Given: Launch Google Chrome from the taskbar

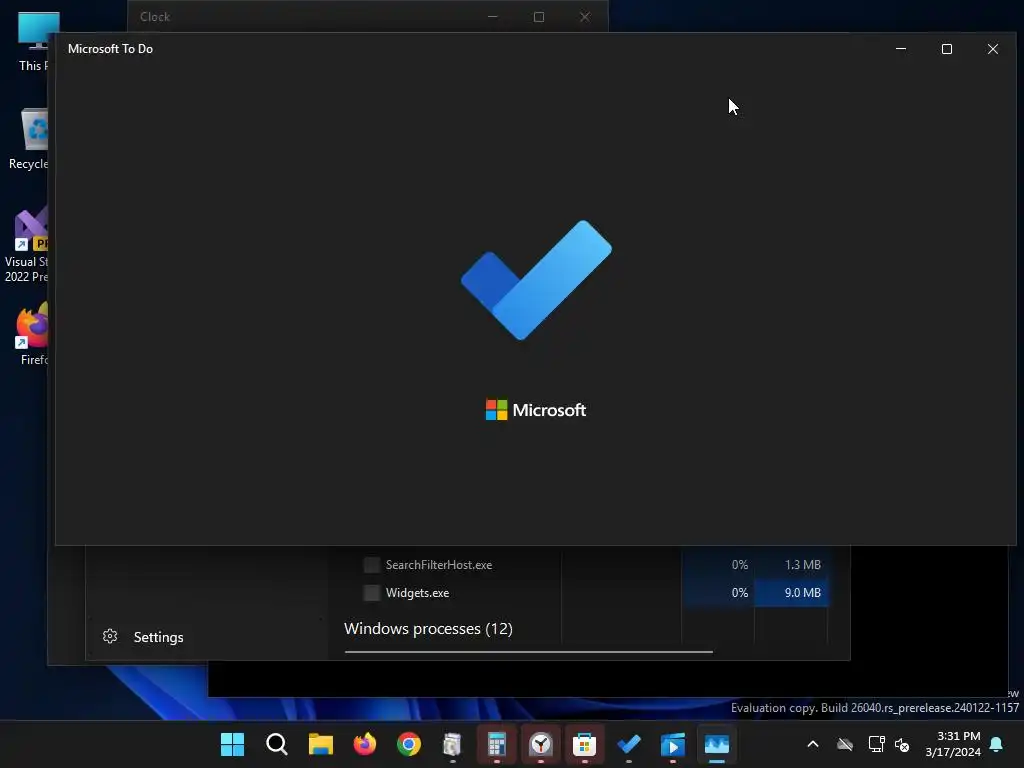Looking at the screenshot, I should pos(409,744).
